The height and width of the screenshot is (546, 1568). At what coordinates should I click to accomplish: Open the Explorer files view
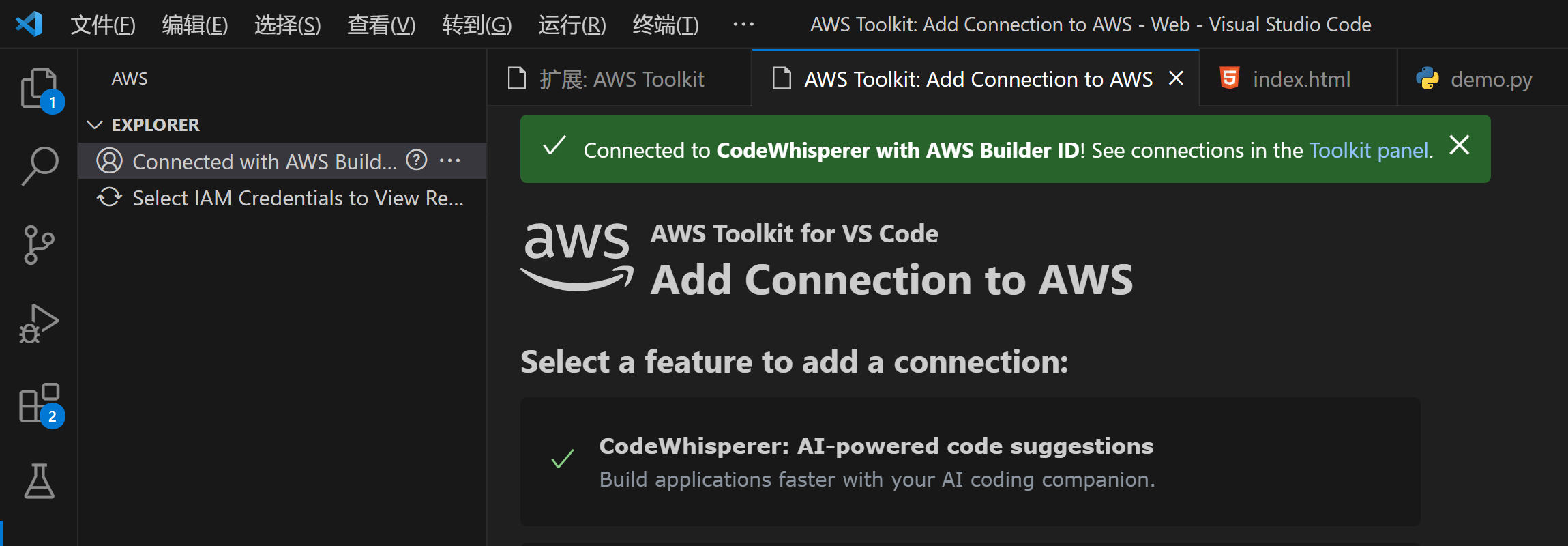[x=40, y=89]
